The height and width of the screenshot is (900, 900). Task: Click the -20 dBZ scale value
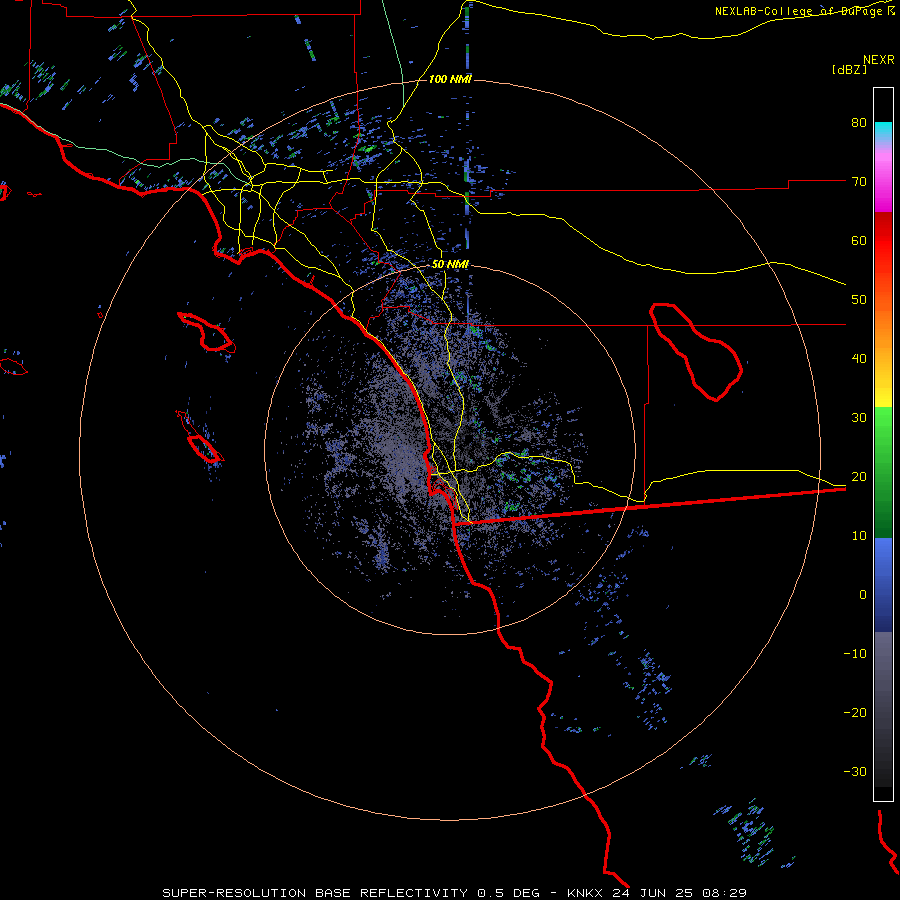[x=855, y=713]
